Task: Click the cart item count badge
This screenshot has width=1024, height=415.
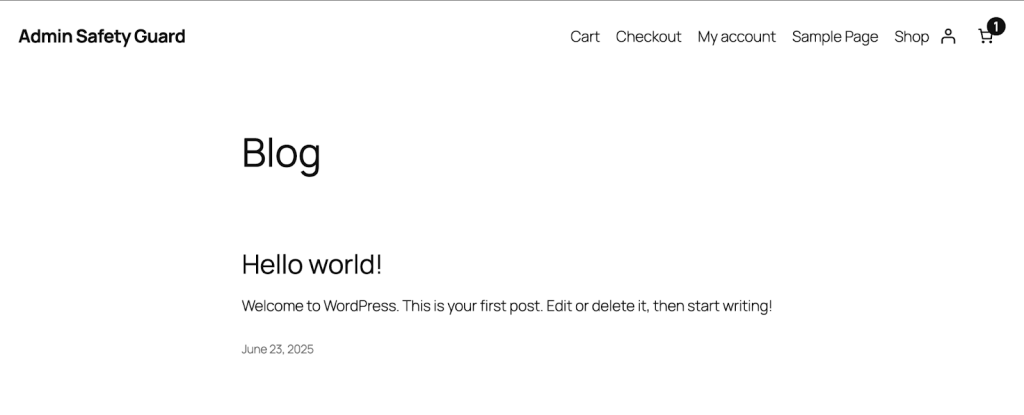Action: 995,26
